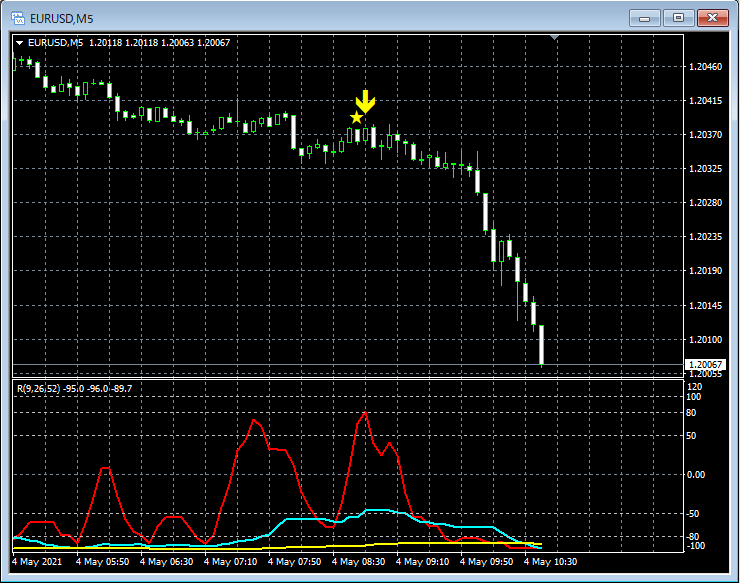Screen dimensions: 741x583
Task: Click price scale level 1.20145
Action: point(705,306)
